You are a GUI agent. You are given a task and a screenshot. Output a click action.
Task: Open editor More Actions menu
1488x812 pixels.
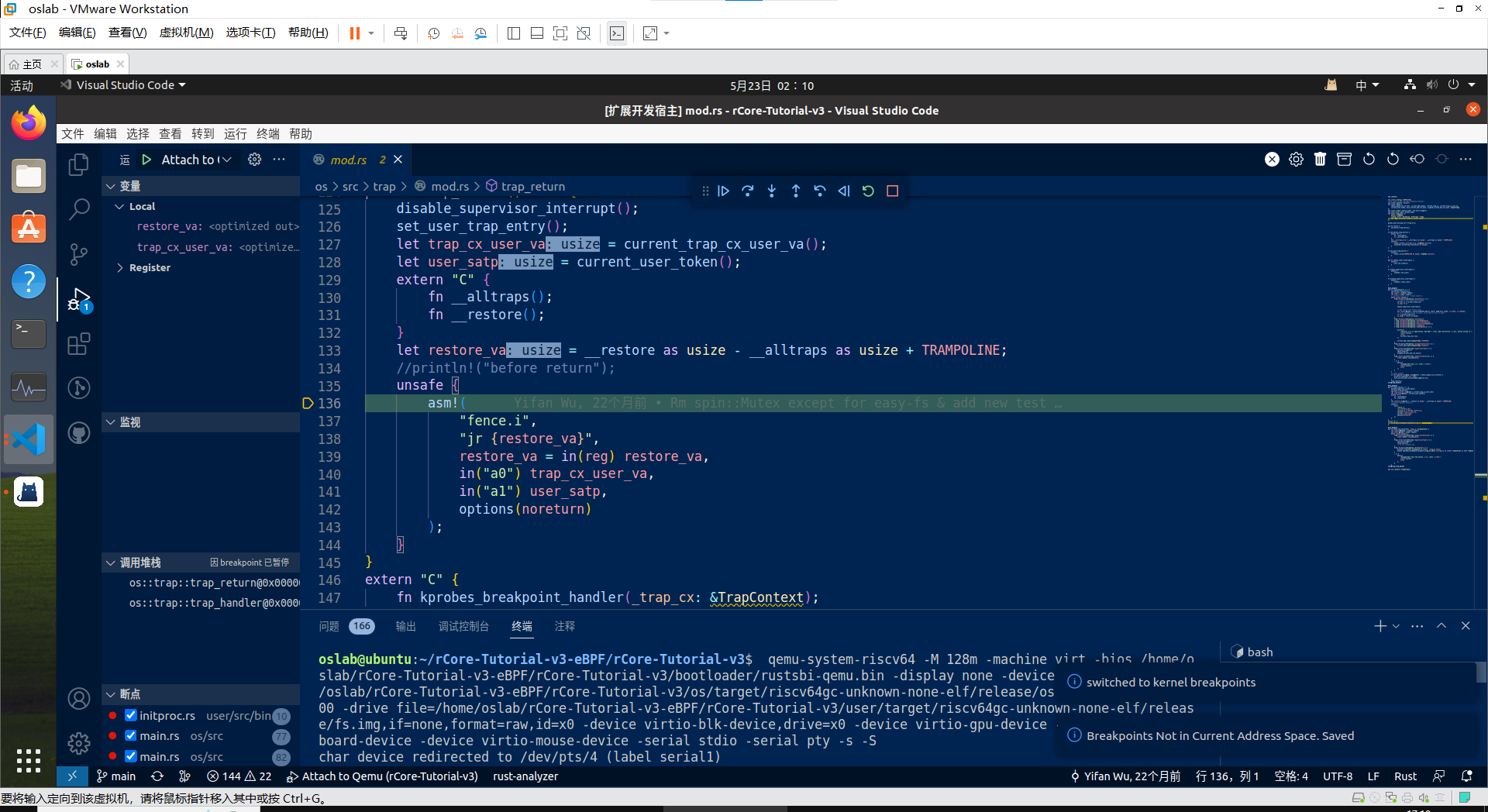[1465, 159]
